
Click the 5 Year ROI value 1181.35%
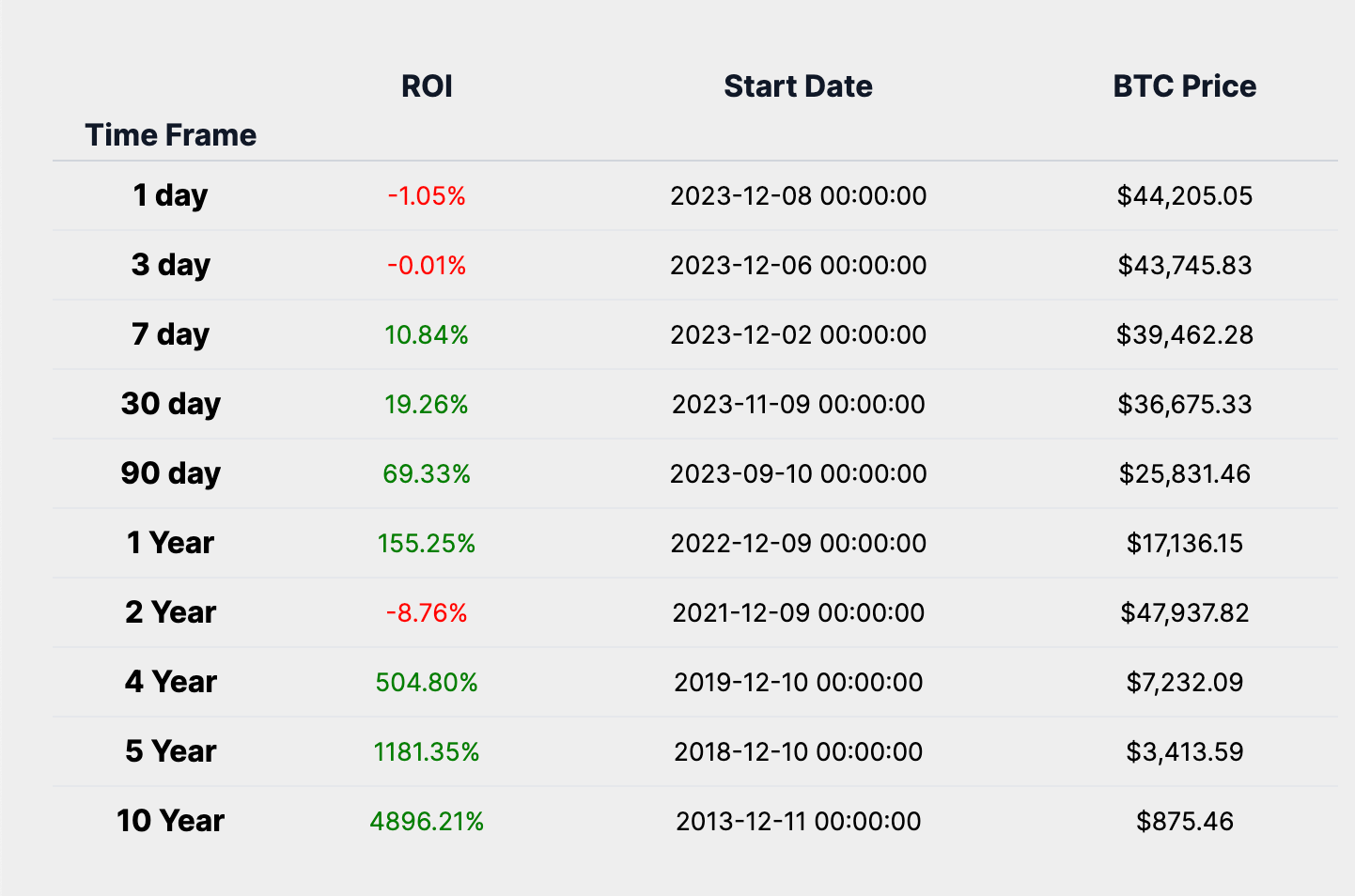(x=427, y=751)
